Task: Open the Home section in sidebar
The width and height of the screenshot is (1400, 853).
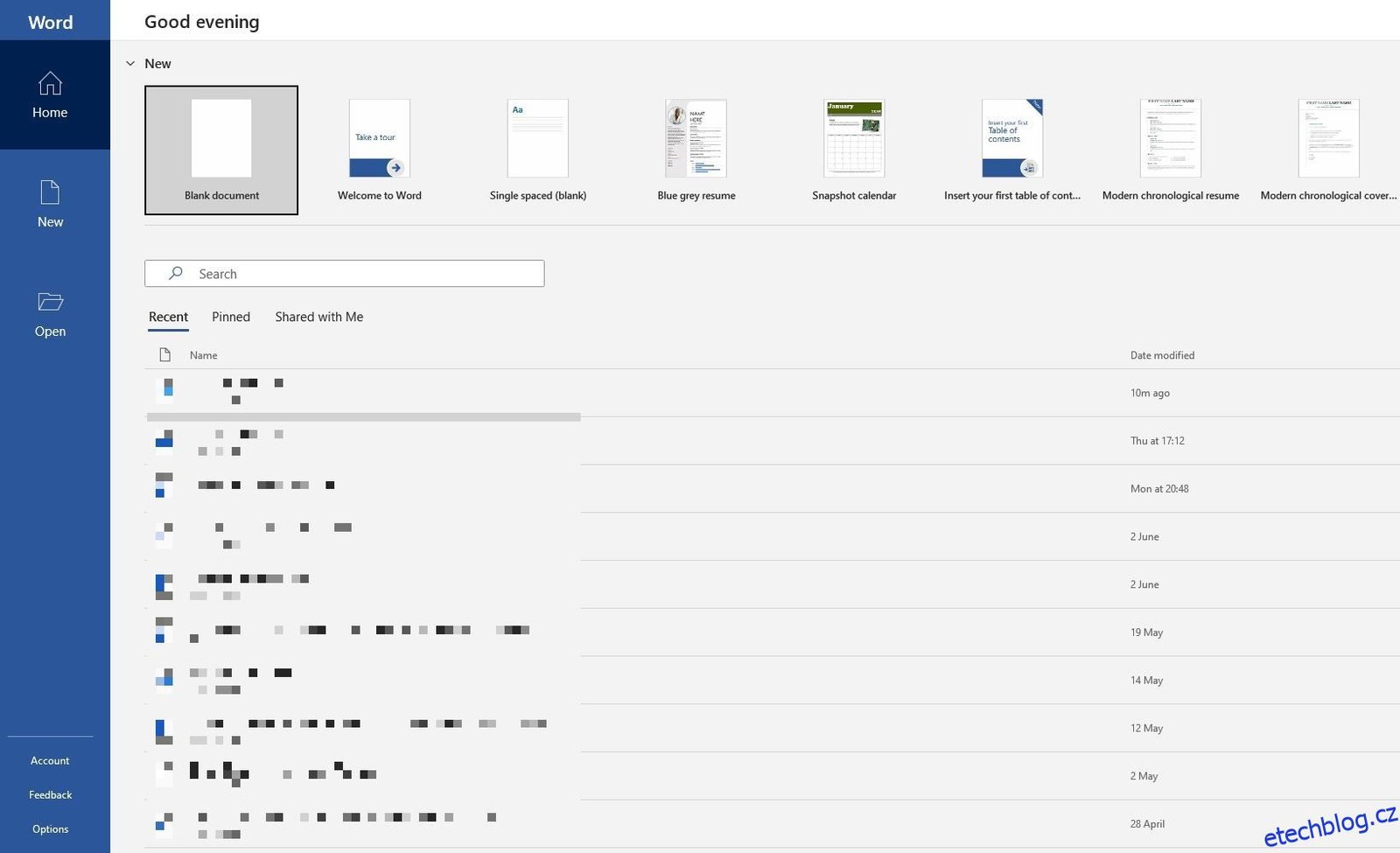Action: pyautogui.click(x=50, y=94)
